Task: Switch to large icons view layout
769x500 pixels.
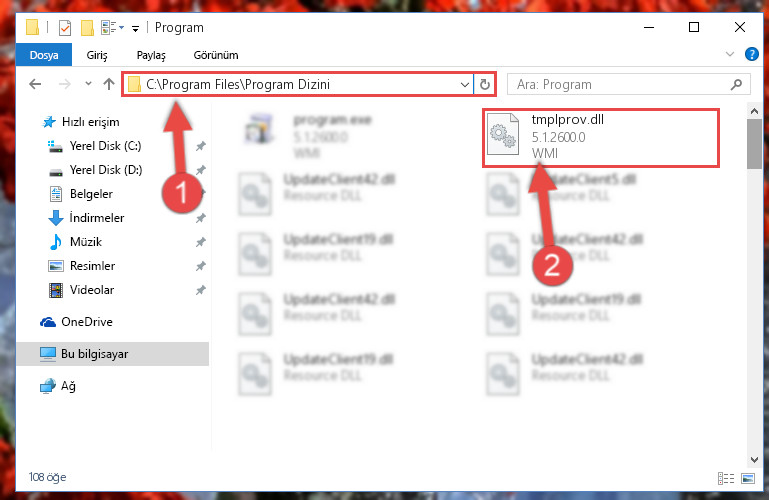Action: coord(748,478)
